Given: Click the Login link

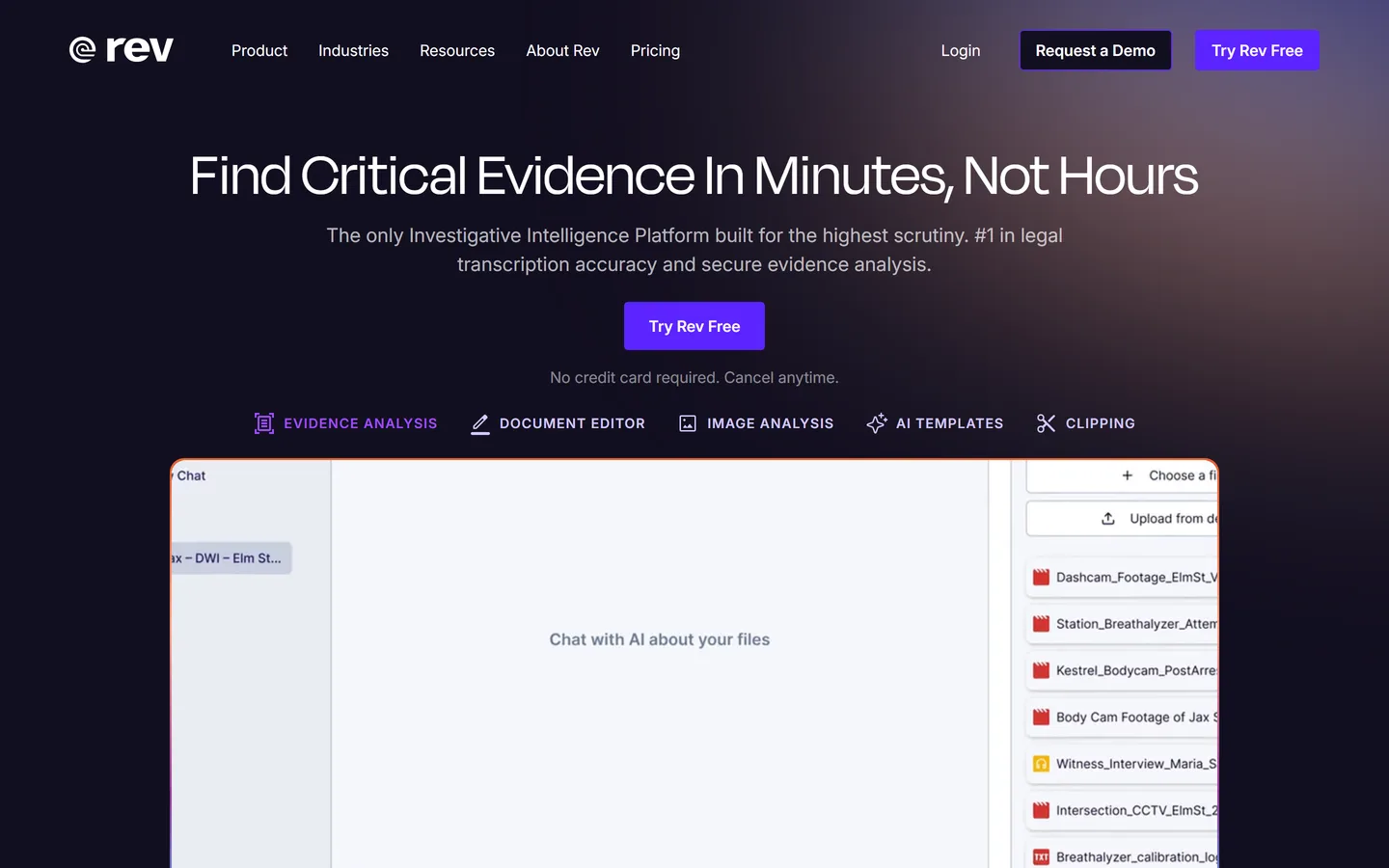Looking at the screenshot, I should coord(961,50).
